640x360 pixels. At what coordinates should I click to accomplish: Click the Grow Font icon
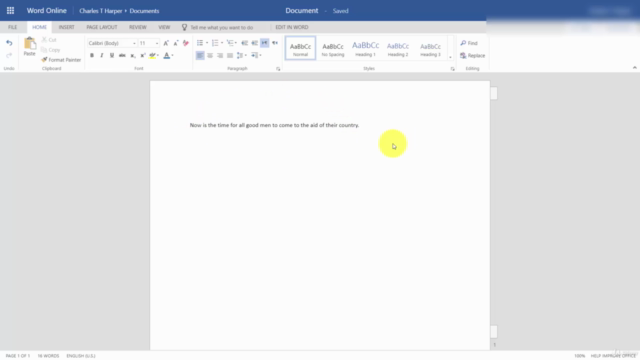(166, 43)
